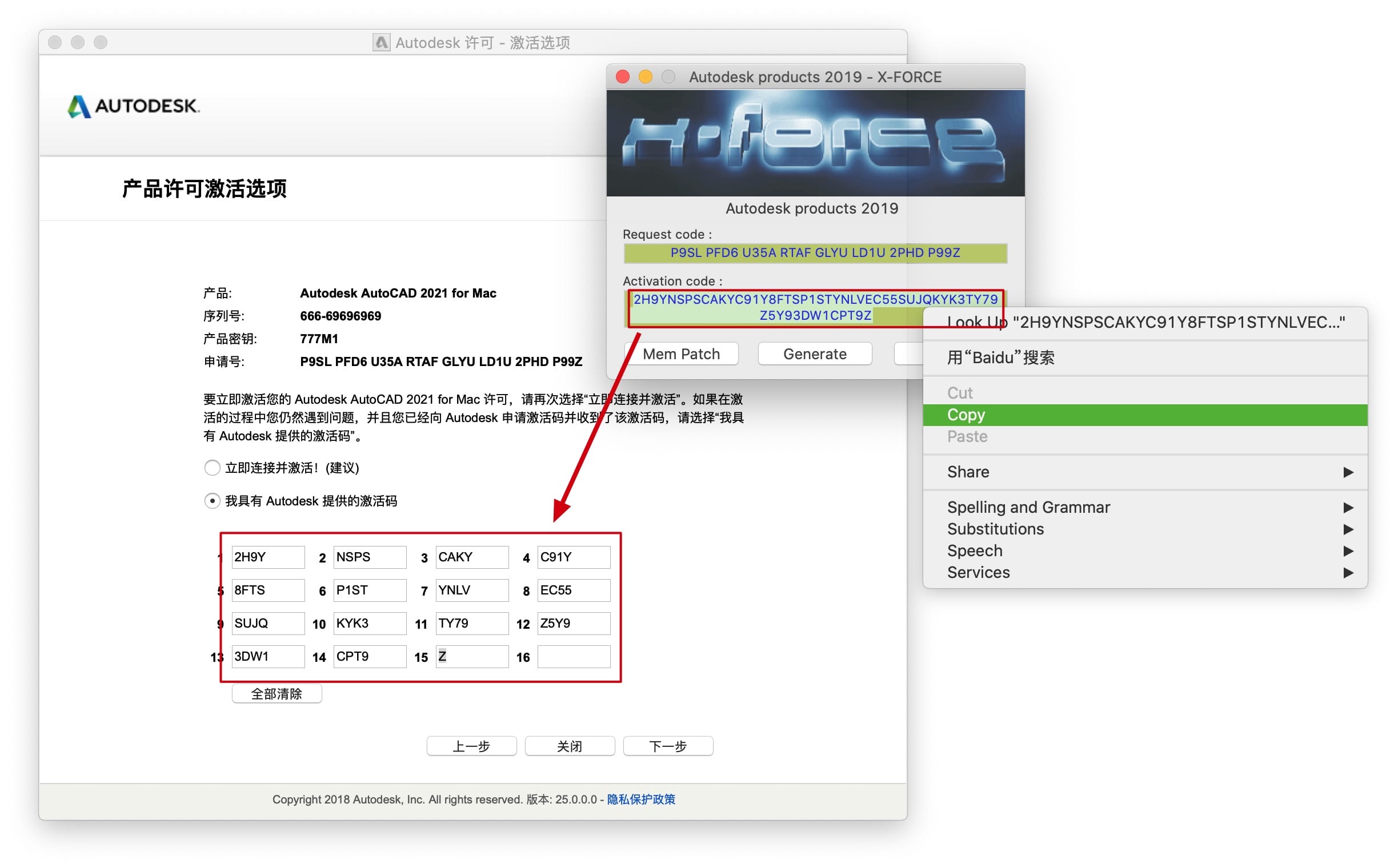Open the privacy policy link in the footer
Viewport: 1394px width, 868px height.
coord(641,799)
